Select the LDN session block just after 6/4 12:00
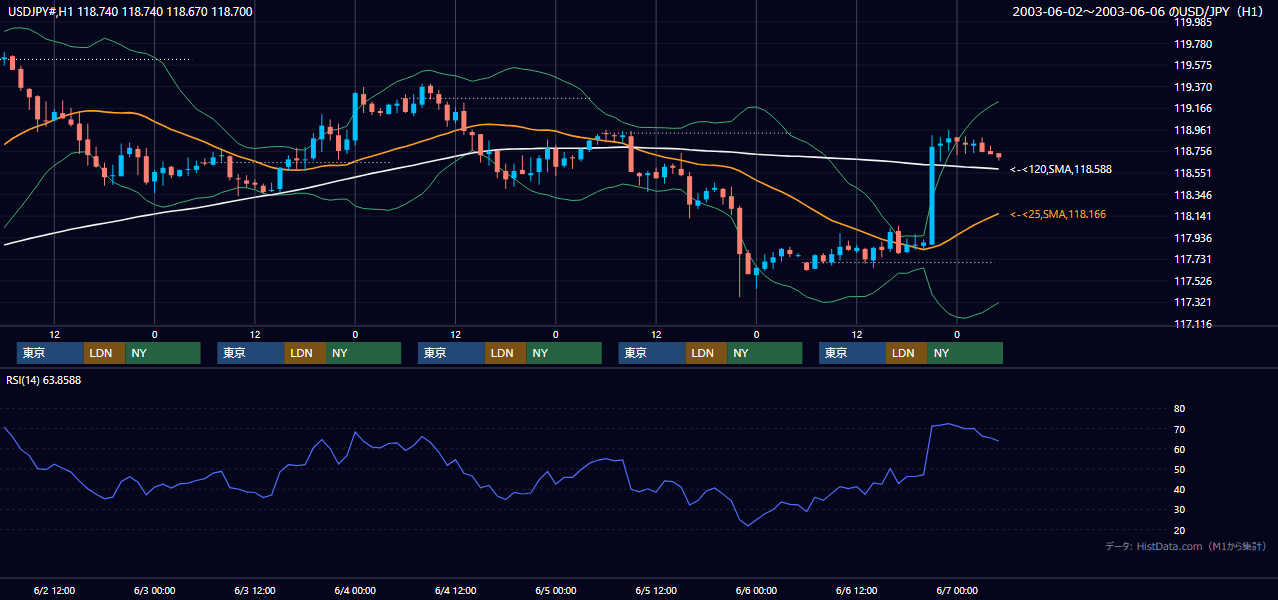The image size is (1278, 600). pos(505,353)
